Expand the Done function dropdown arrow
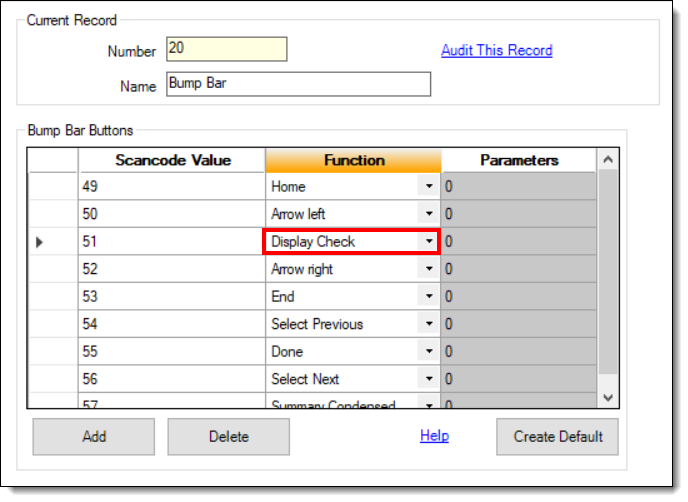This screenshot has width=688, height=502. point(429,351)
